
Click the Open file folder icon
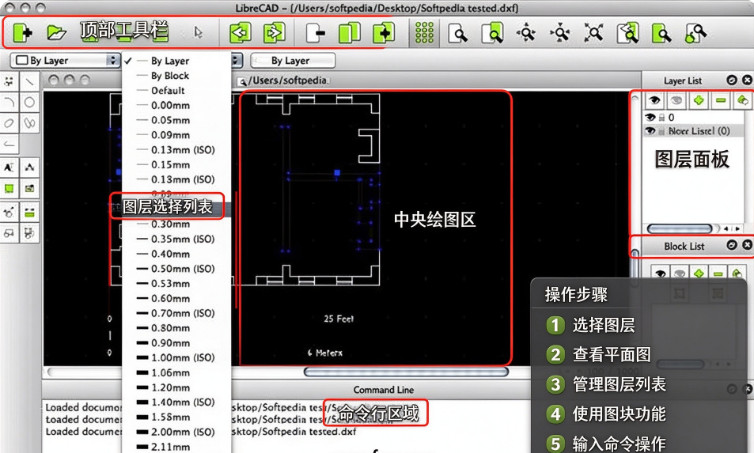click(x=56, y=33)
